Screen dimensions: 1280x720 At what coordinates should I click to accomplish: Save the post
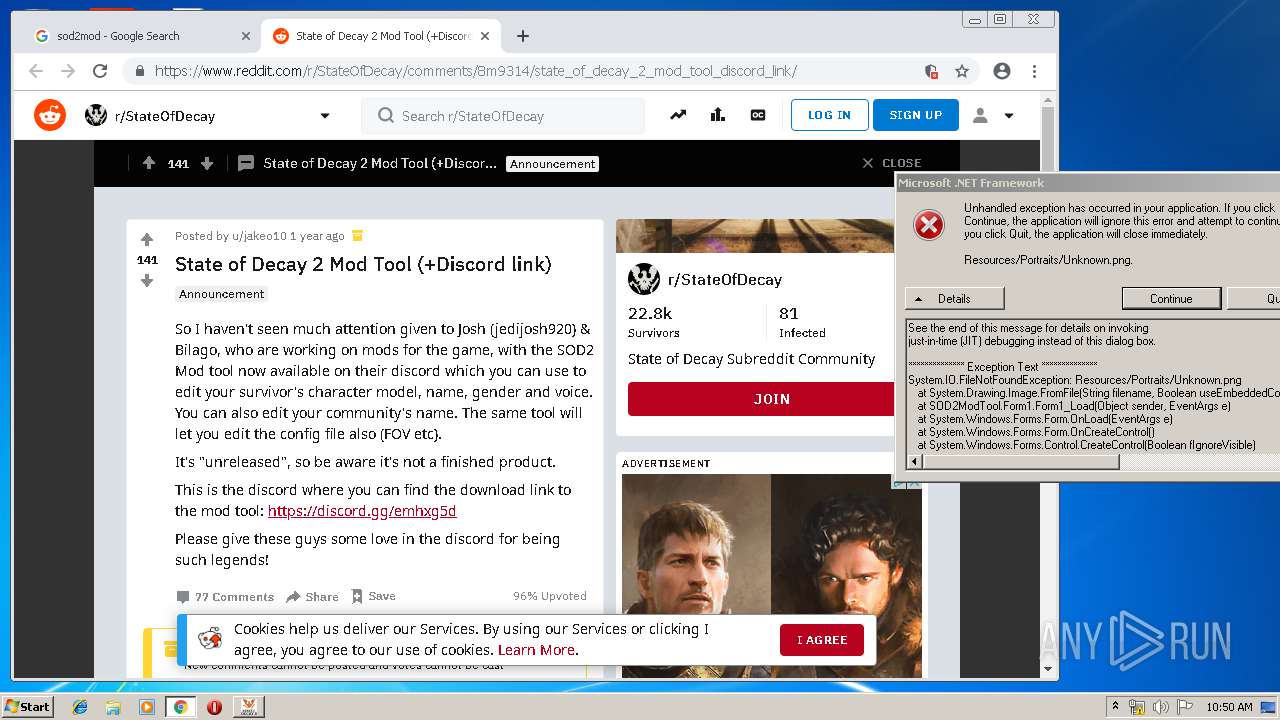(373, 596)
